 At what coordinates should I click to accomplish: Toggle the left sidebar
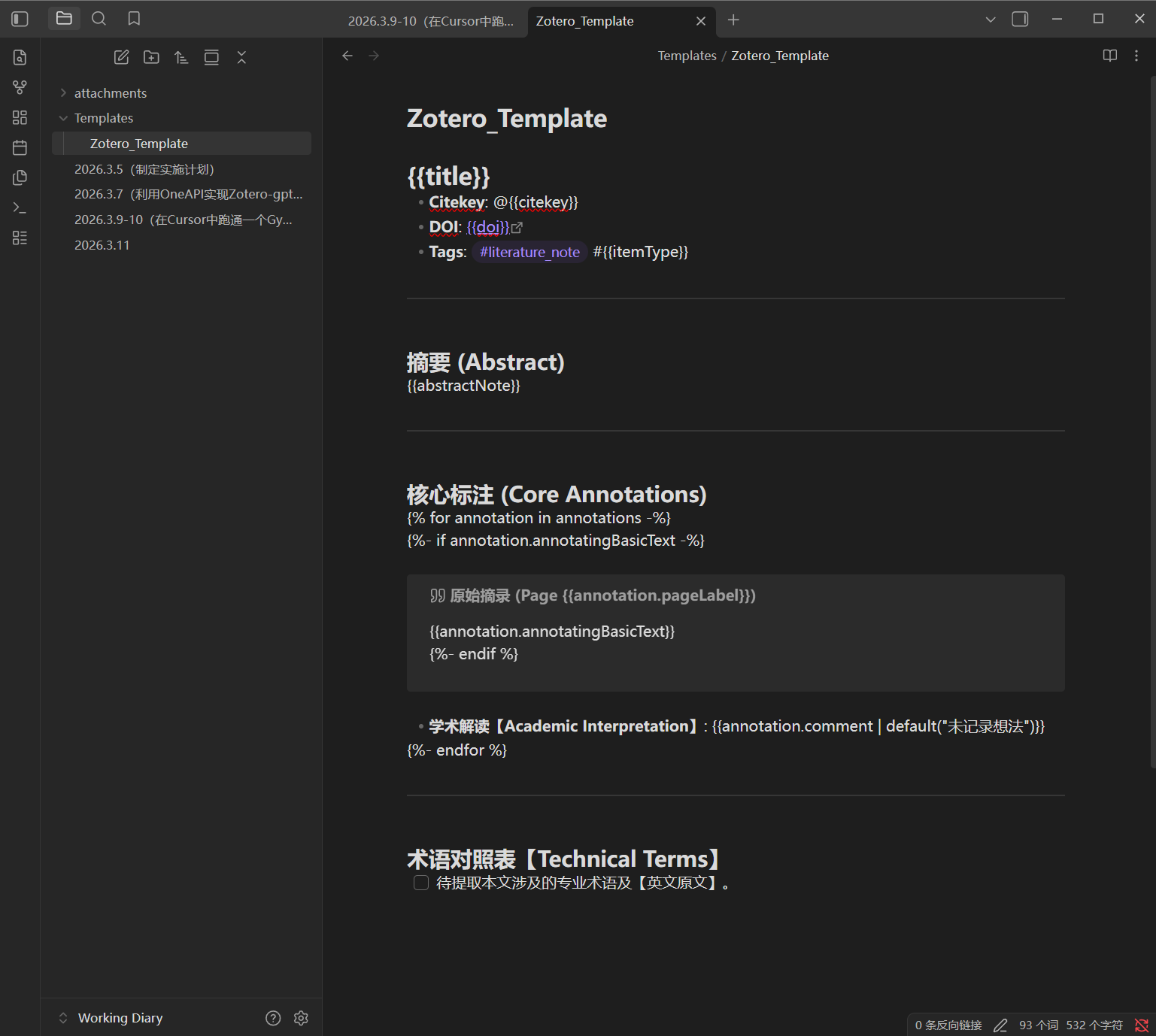tap(20, 19)
